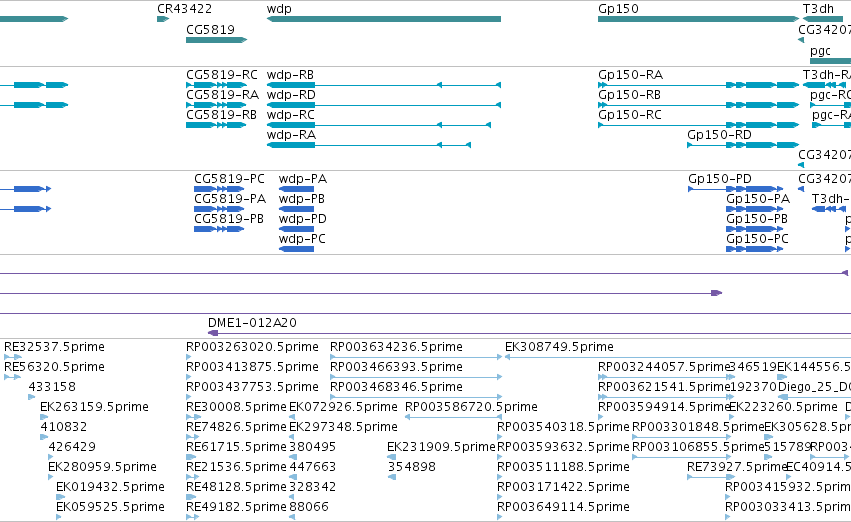Click the EK231909.5prime EST label
Image resolution: width=851 pixels, height=522 pixels.
441,447
